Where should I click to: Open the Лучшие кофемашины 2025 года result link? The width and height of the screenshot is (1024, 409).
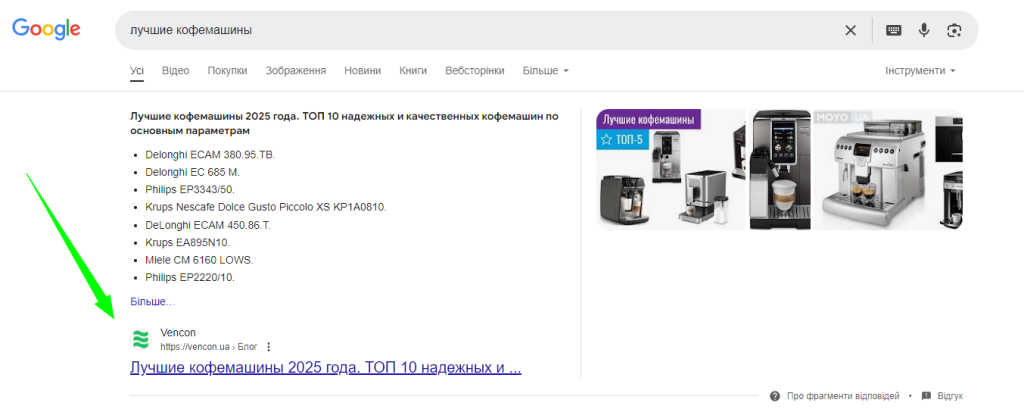325,368
